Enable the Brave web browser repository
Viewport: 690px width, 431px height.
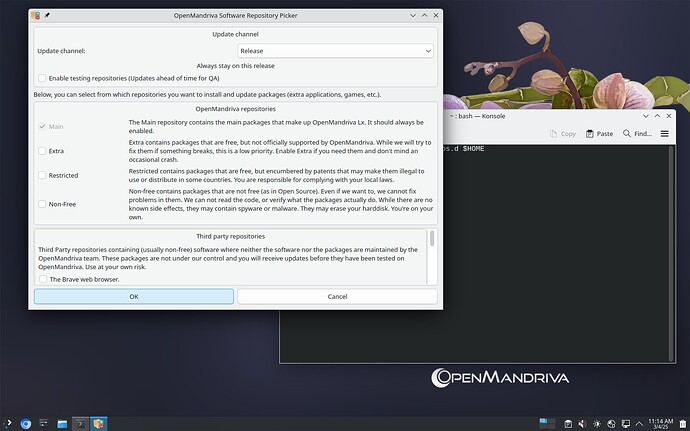click(42, 279)
